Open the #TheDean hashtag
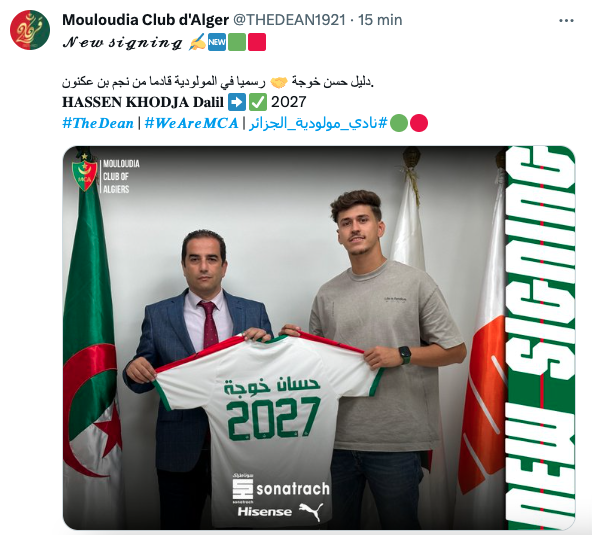The width and height of the screenshot is (592, 535). point(98,123)
